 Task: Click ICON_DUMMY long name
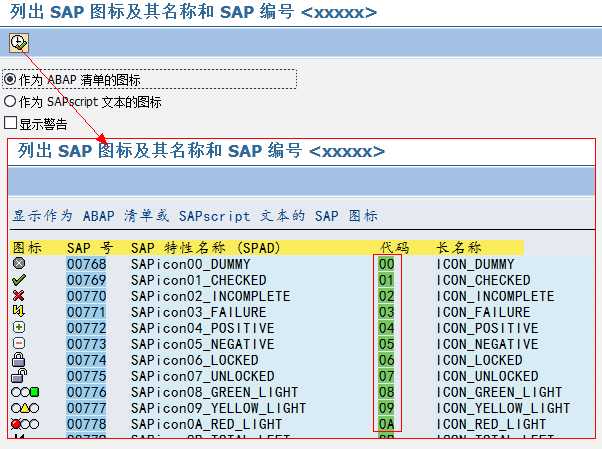tap(475, 264)
